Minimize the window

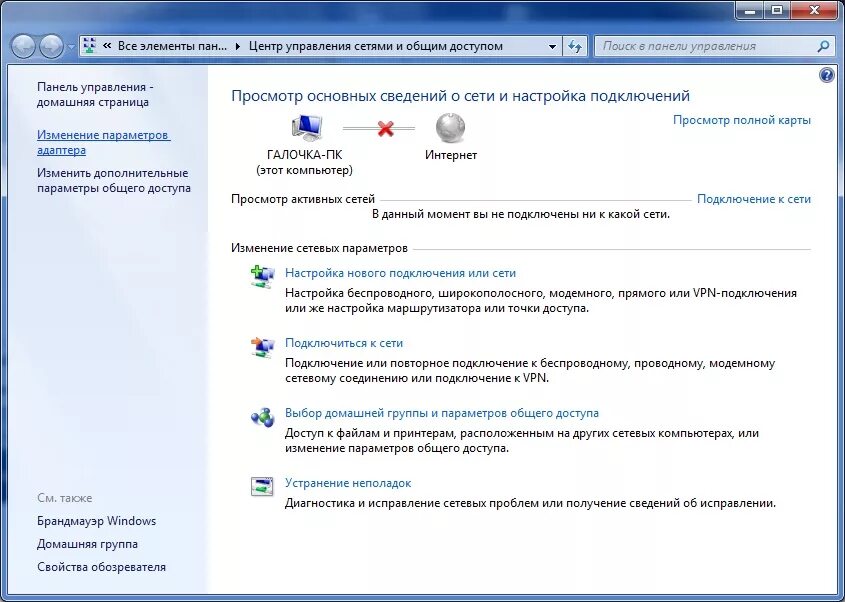tap(751, 10)
